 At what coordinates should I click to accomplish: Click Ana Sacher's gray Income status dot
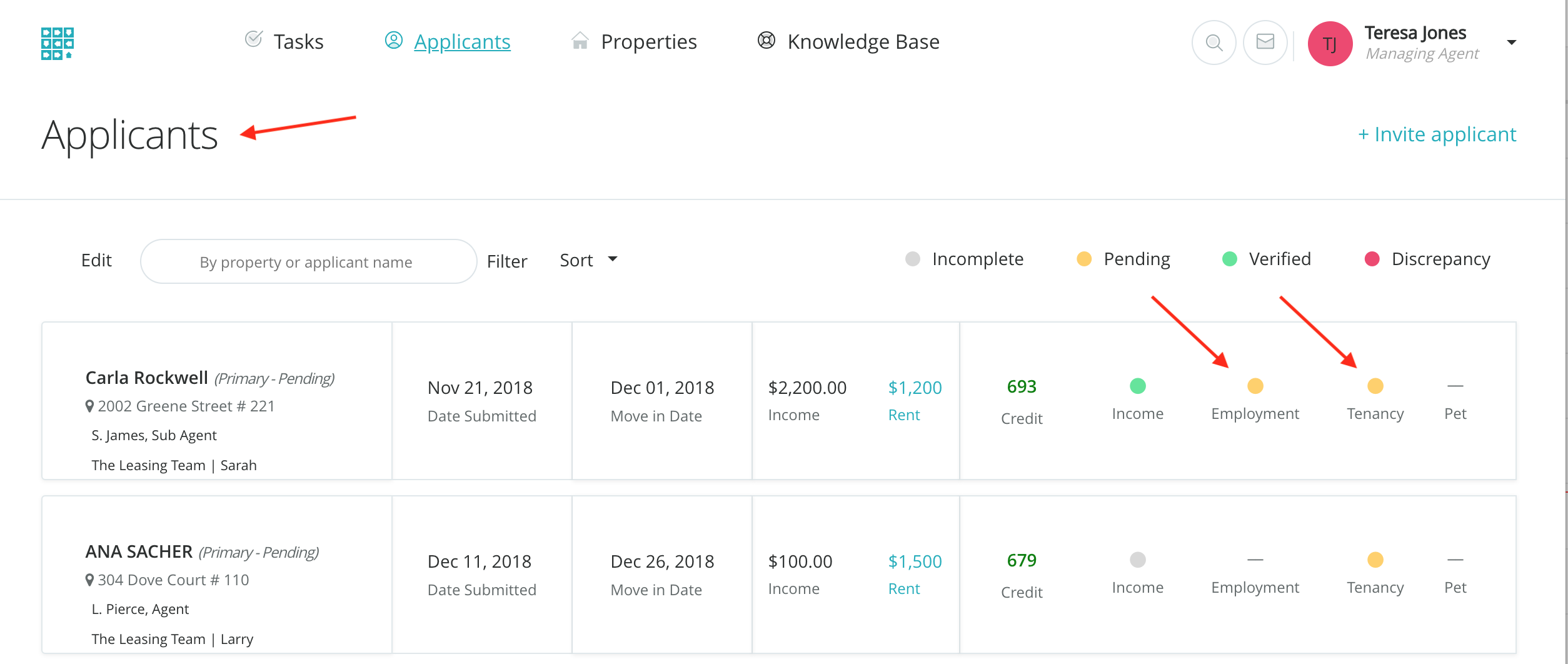pyautogui.click(x=1137, y=560)
